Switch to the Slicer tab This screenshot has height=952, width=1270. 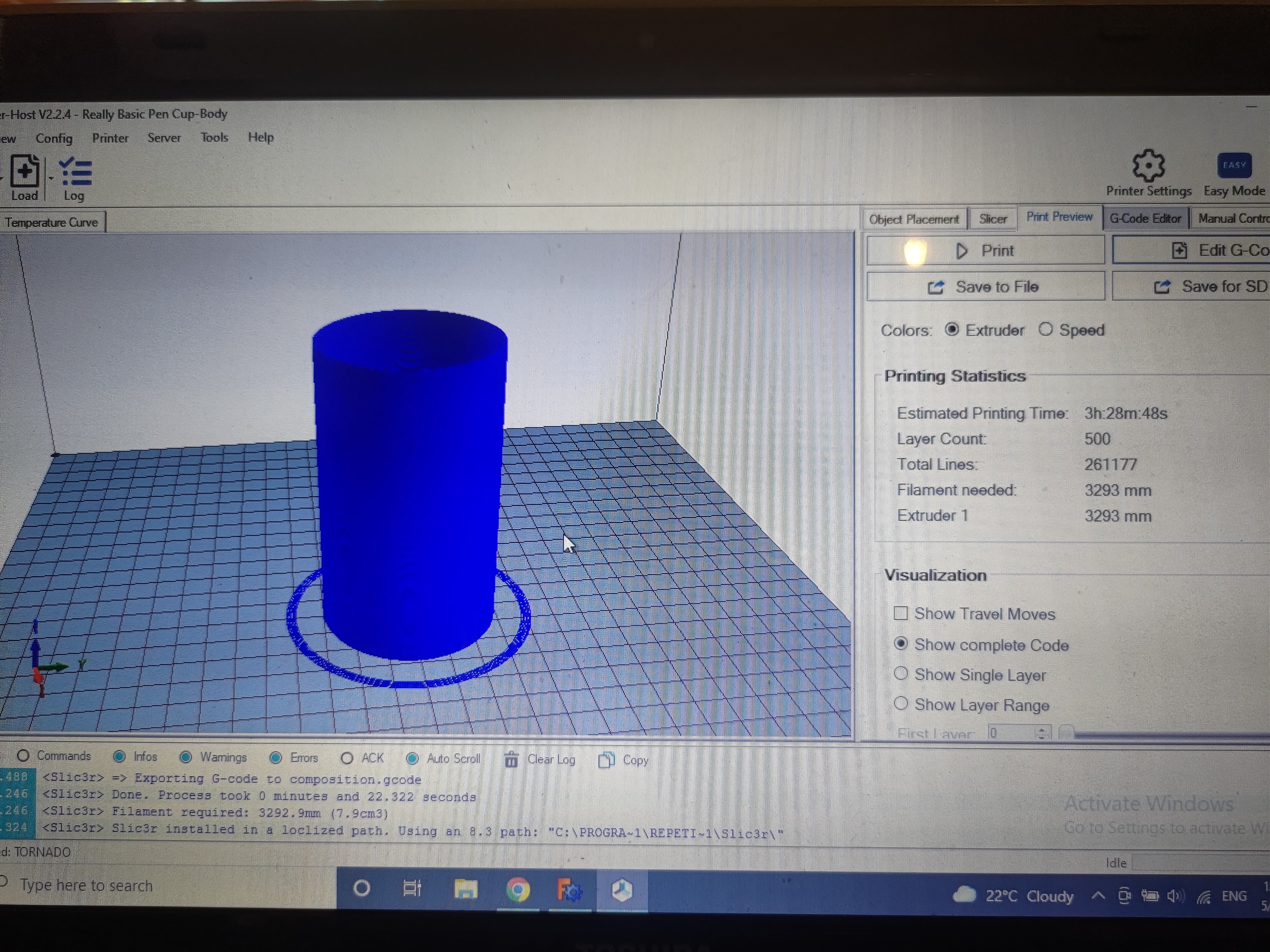[x=993, y=219]
